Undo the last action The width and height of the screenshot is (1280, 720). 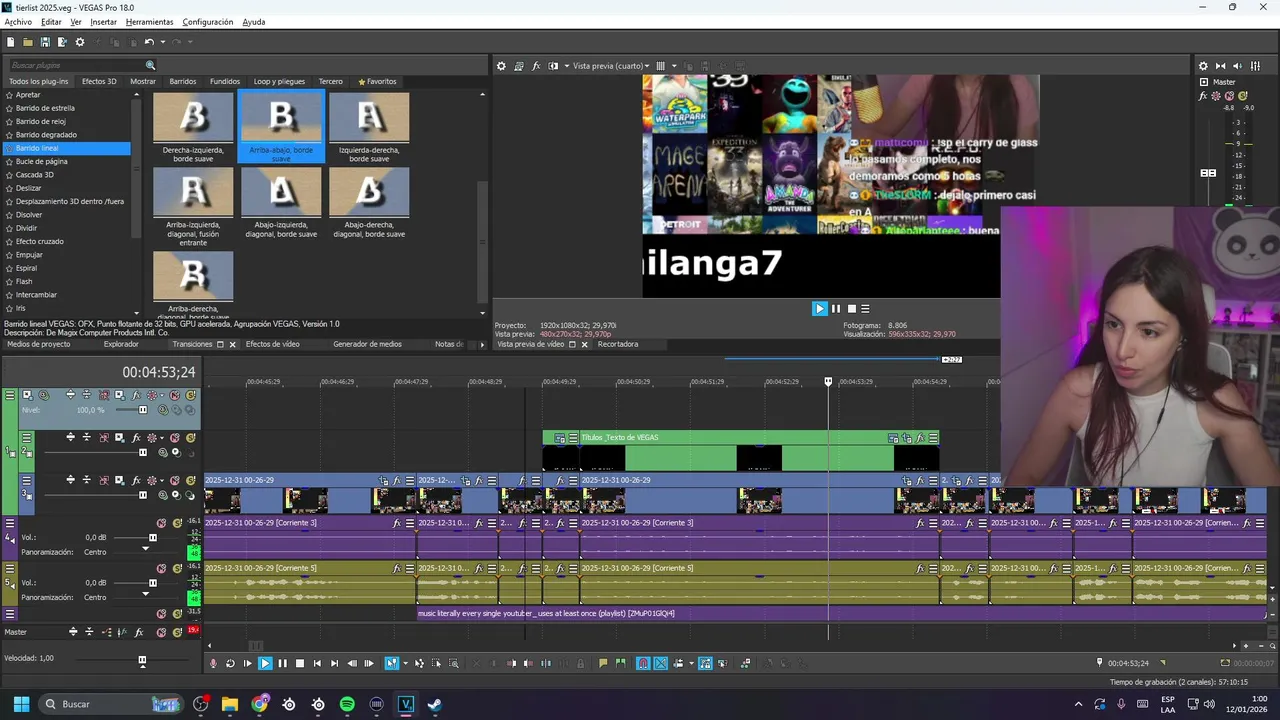coord(148,42)
